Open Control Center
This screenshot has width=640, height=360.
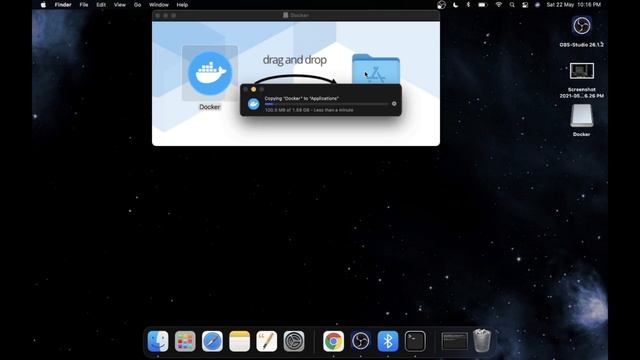525,5
